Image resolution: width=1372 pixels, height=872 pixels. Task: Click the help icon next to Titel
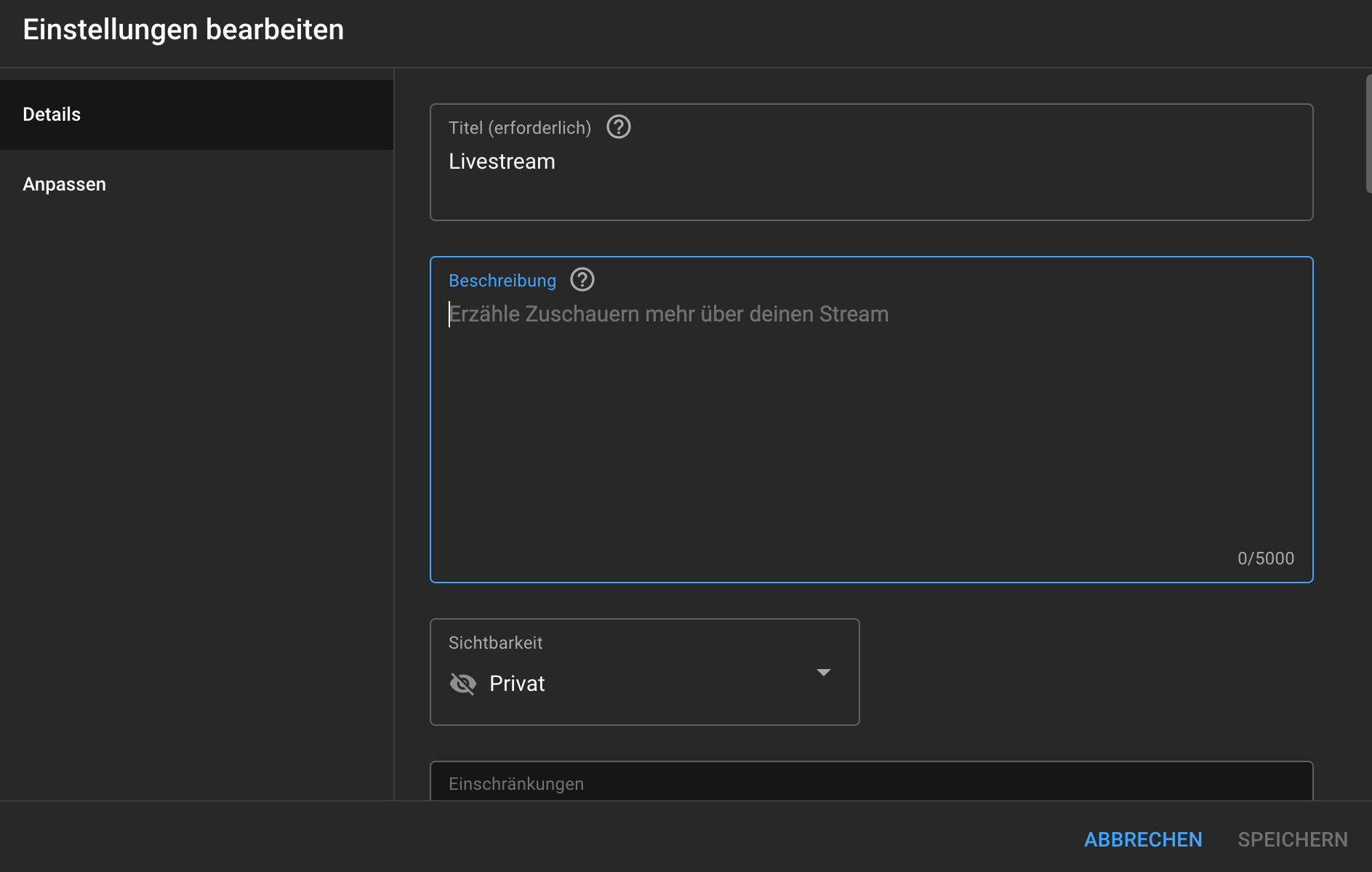(x=618, y=127)
